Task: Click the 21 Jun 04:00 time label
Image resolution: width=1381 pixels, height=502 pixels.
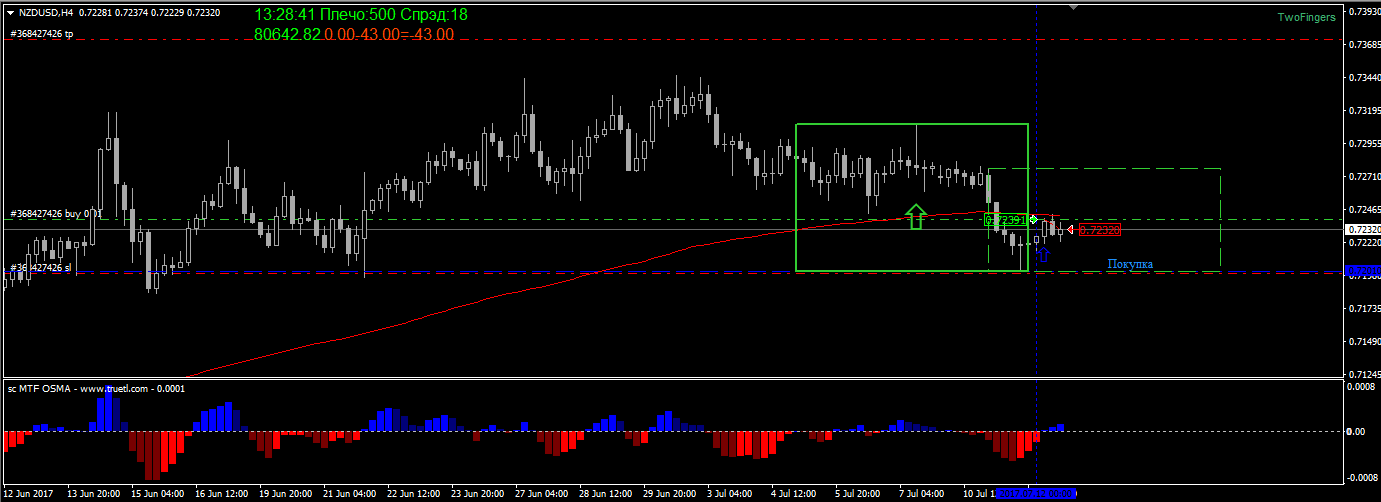Action: (350, 494)
